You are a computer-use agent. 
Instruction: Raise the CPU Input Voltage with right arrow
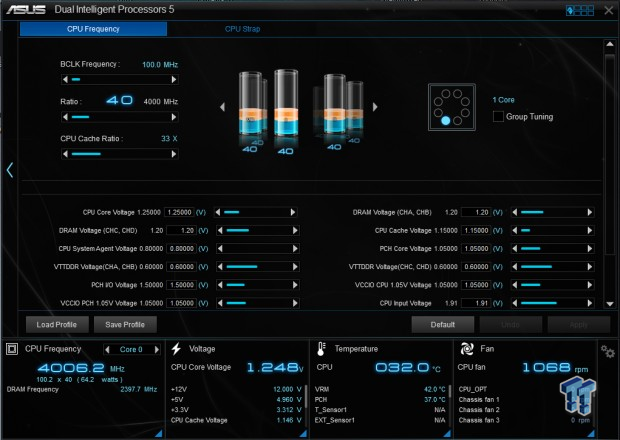pos(590,303)
